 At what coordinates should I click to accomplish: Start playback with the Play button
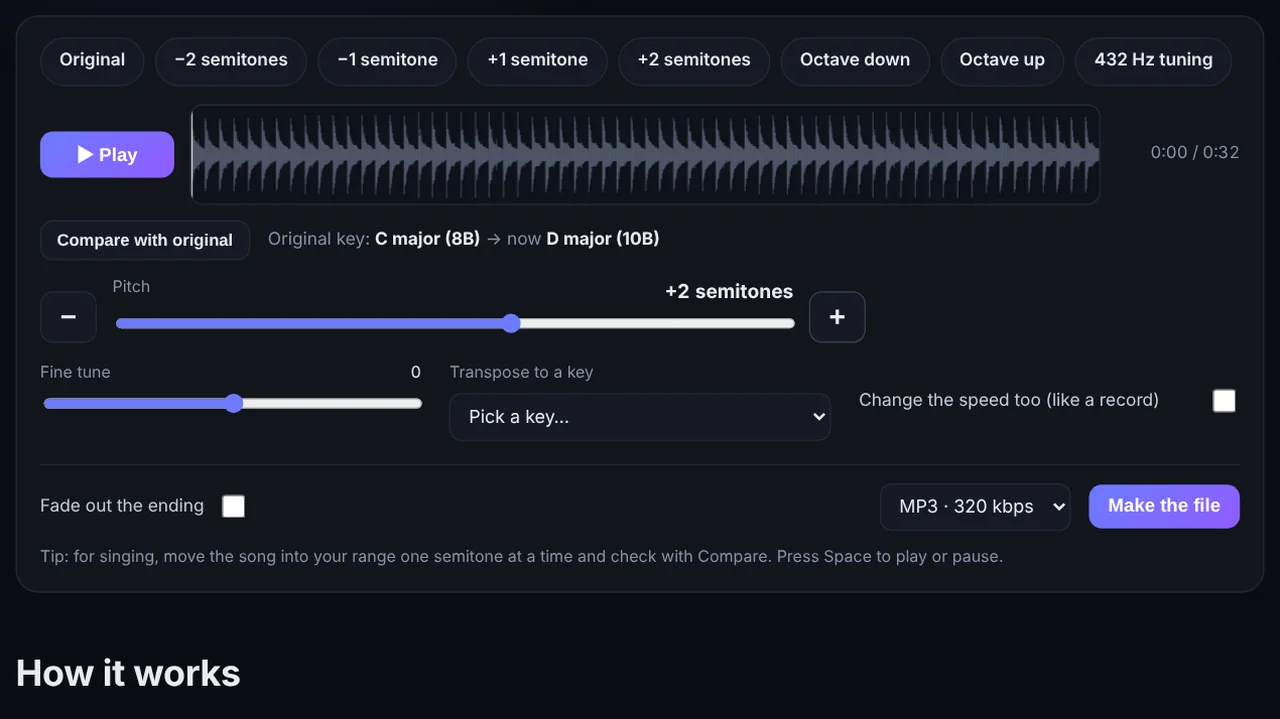[107, 155]
